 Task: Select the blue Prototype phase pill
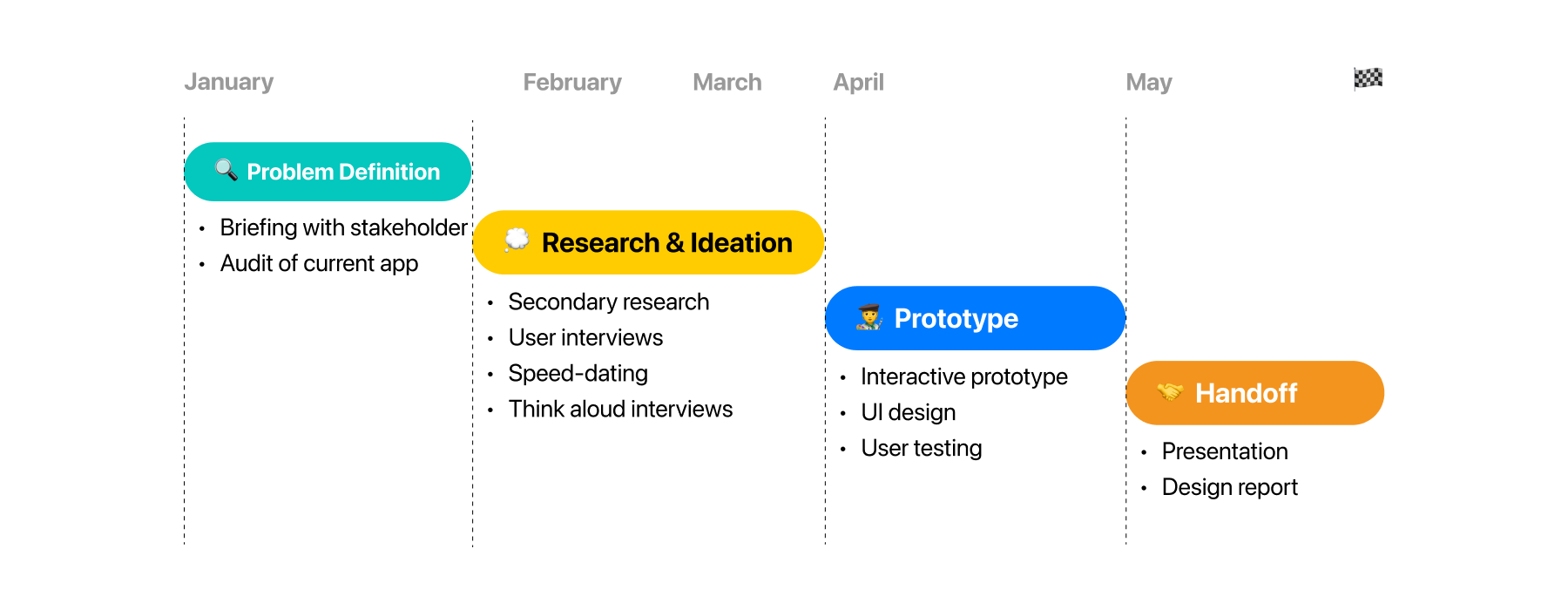point(974,318)
